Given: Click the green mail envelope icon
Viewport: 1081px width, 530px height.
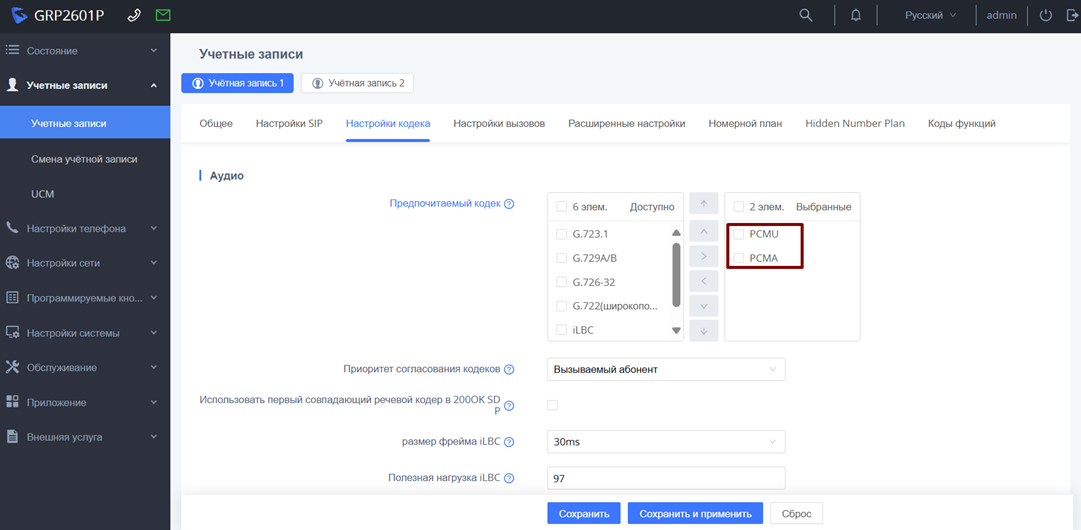Looking at the screenshot, I should tap(163, 16).
